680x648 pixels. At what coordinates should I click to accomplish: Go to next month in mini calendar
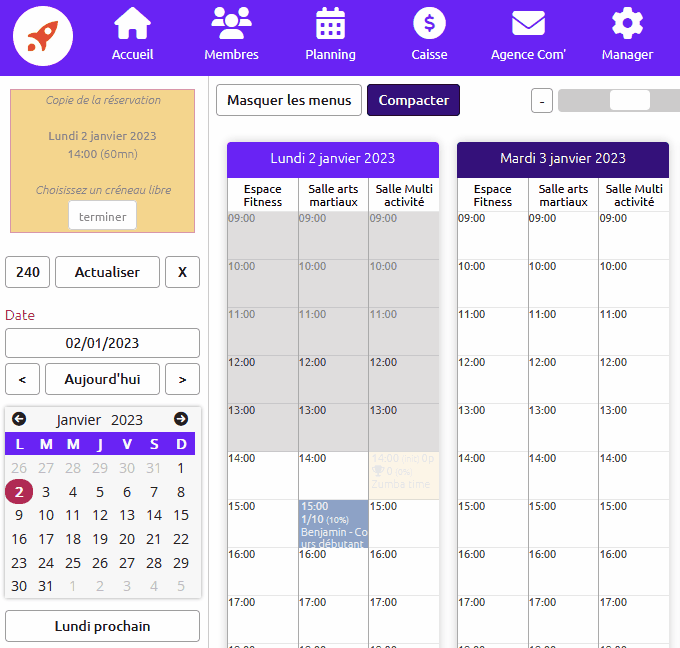click(181, 419)
